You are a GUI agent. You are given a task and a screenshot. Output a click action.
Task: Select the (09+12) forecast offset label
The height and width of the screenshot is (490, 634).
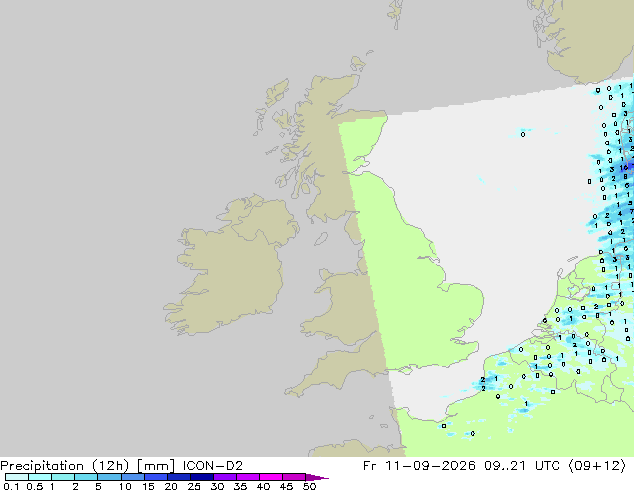(x=597, y=466)
